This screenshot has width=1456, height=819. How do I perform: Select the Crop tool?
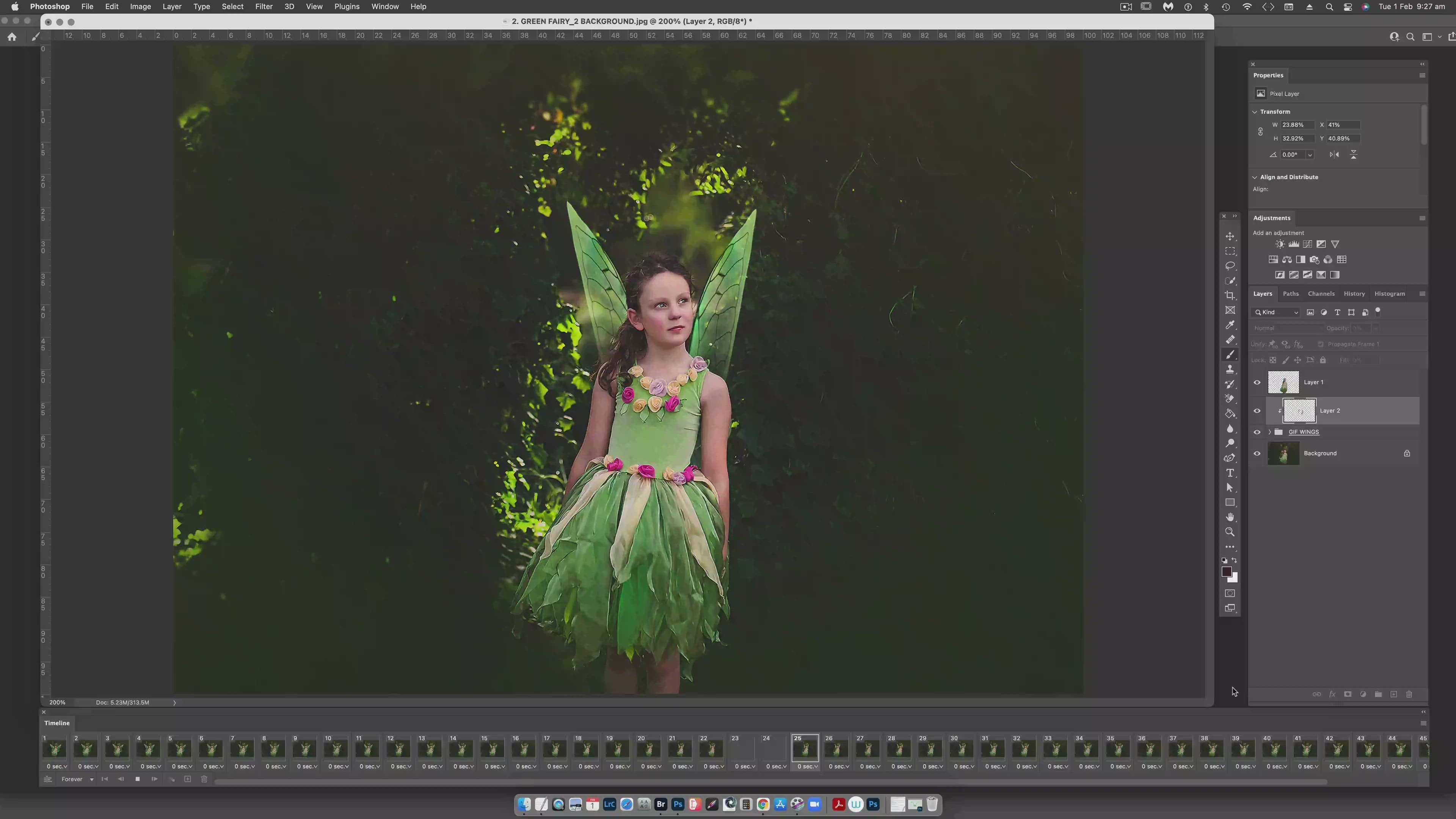(1230, 296)
